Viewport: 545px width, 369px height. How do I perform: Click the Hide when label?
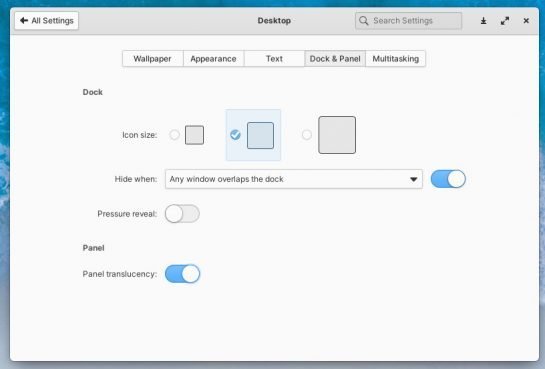(136, 179)
